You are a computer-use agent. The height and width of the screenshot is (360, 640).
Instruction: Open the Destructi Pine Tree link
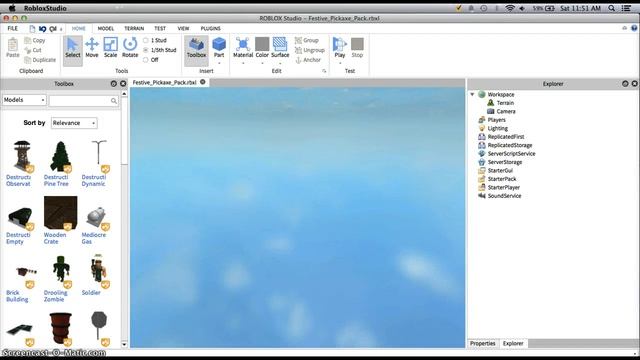pos(56,180)
